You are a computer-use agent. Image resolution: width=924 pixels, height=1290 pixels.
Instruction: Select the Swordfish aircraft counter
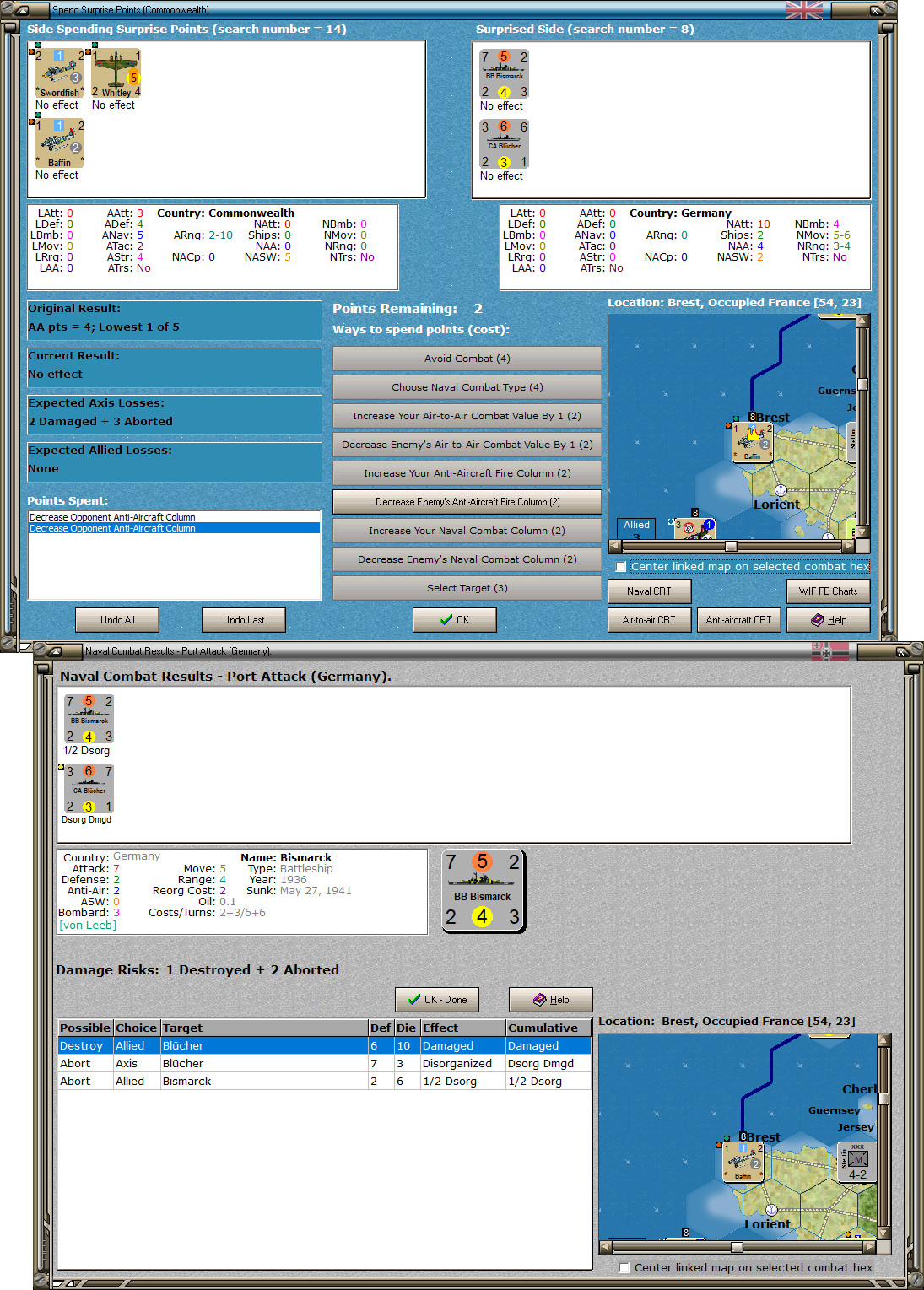tap(60, 73)
